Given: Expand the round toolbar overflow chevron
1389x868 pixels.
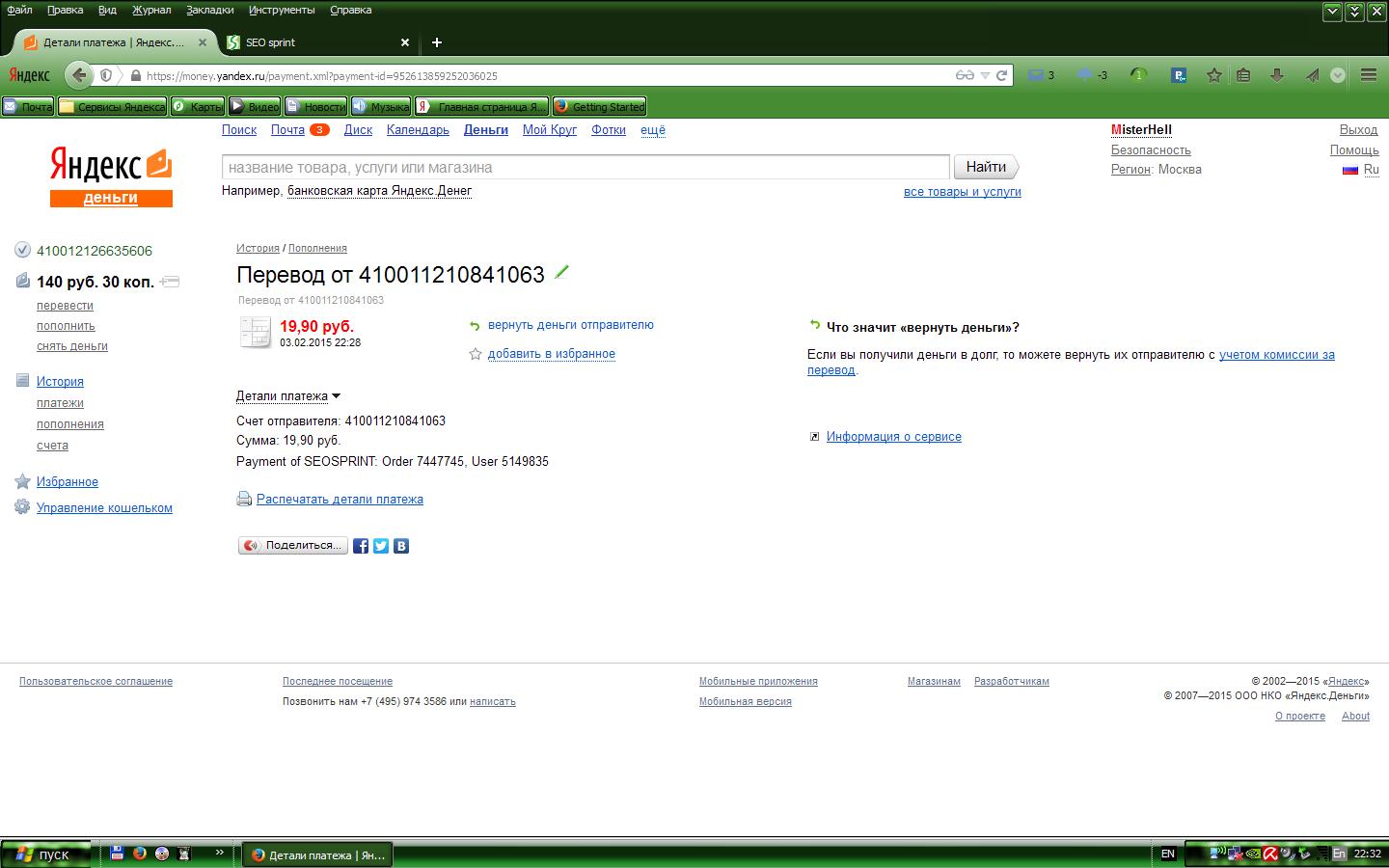Looking at the screenshot, I should pos(1338,75).
